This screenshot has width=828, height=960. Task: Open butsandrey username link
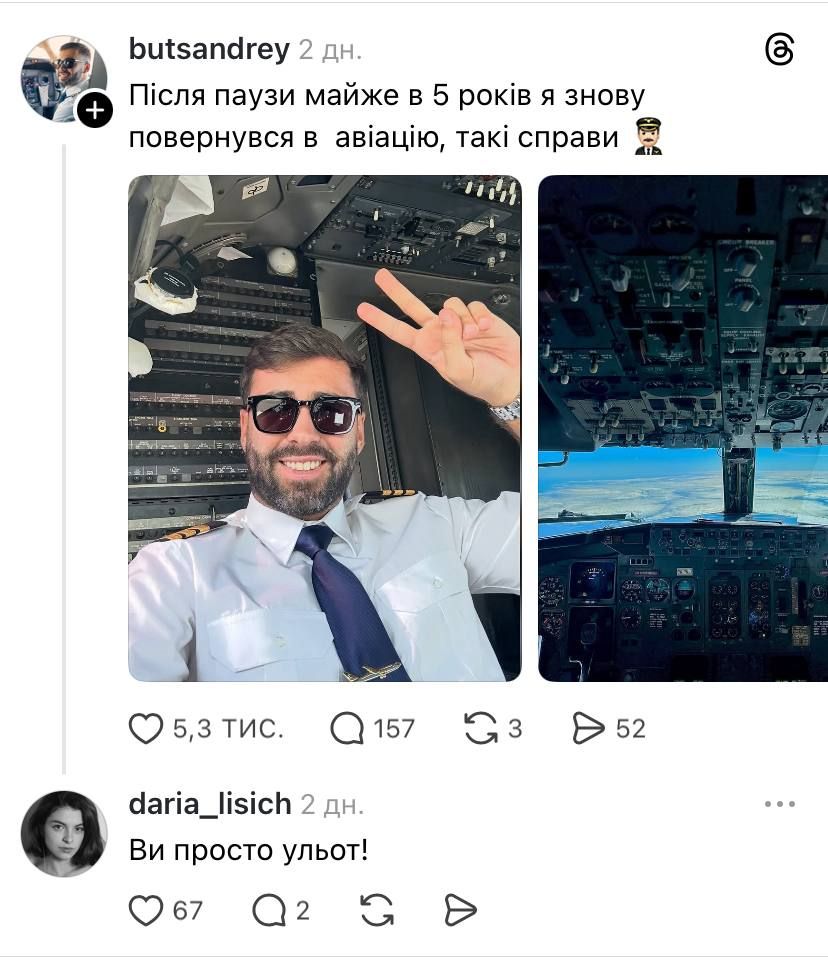coord(209,50)
